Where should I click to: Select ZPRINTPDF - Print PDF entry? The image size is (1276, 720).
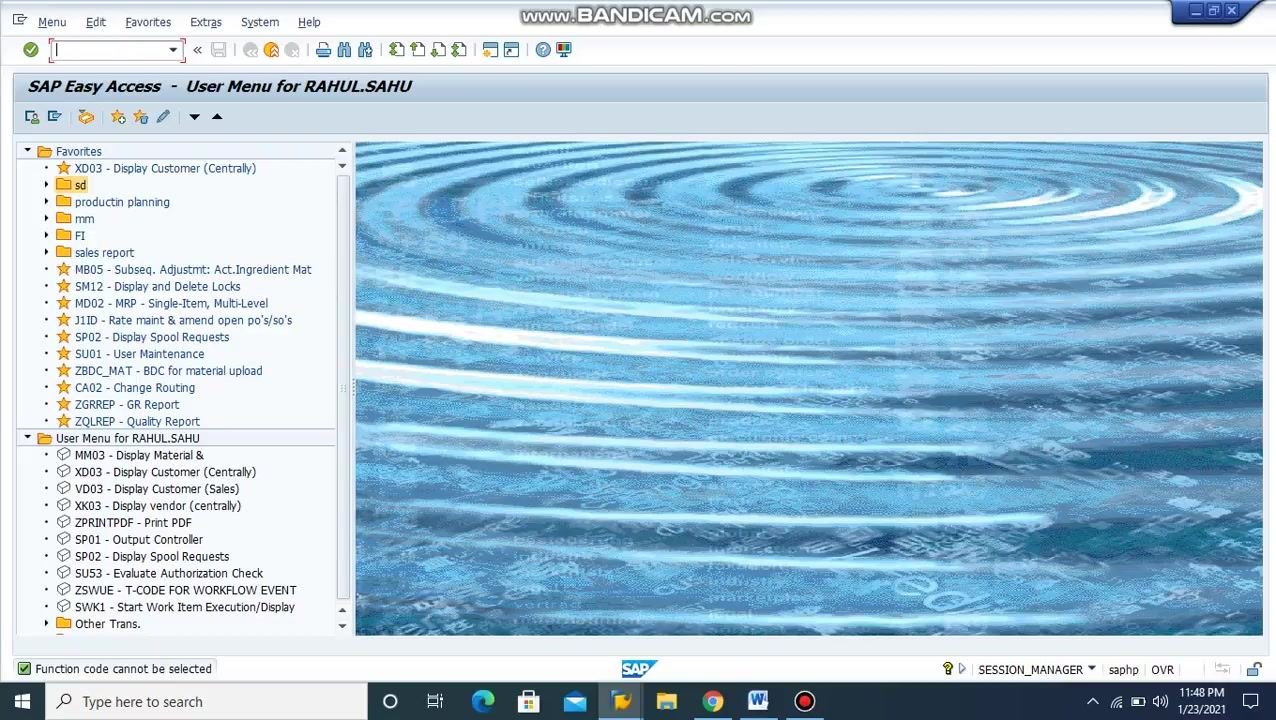pos(133,523)
